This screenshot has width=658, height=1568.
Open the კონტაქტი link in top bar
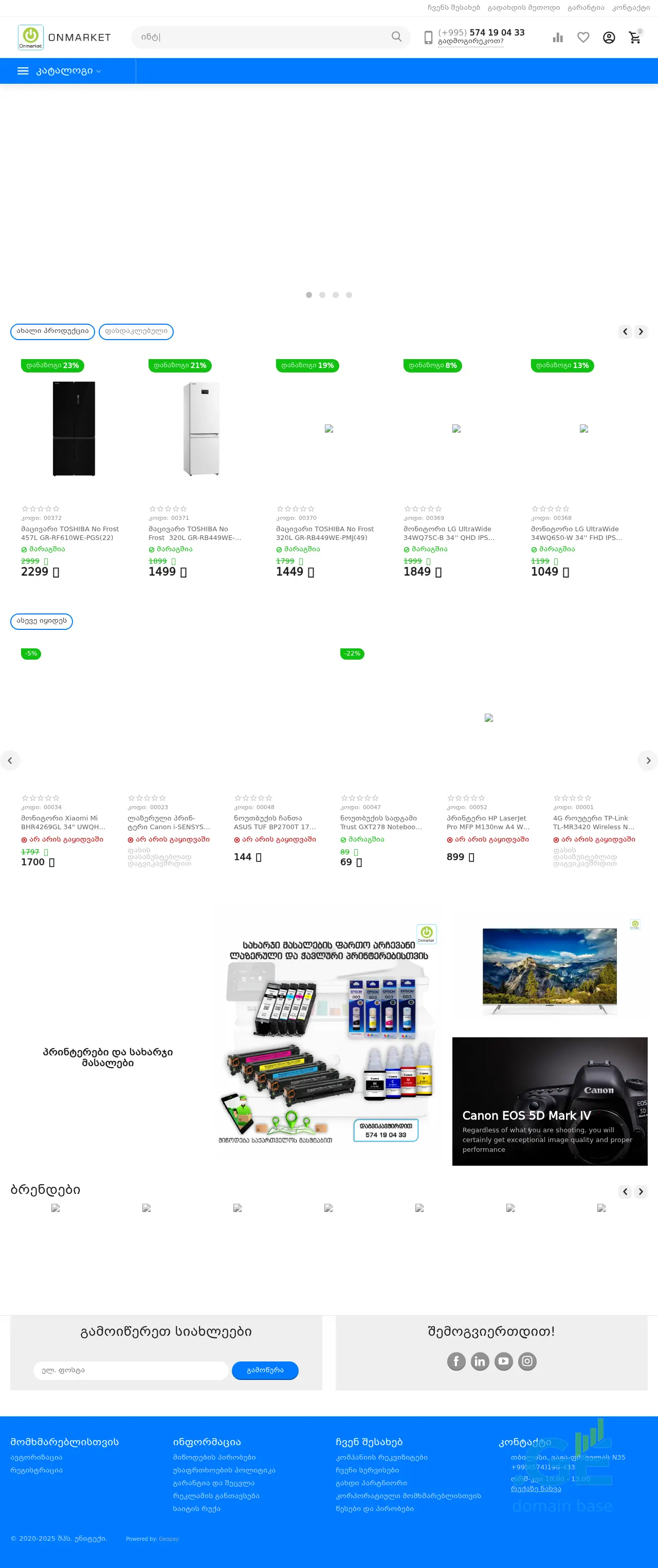click(631, 8)
